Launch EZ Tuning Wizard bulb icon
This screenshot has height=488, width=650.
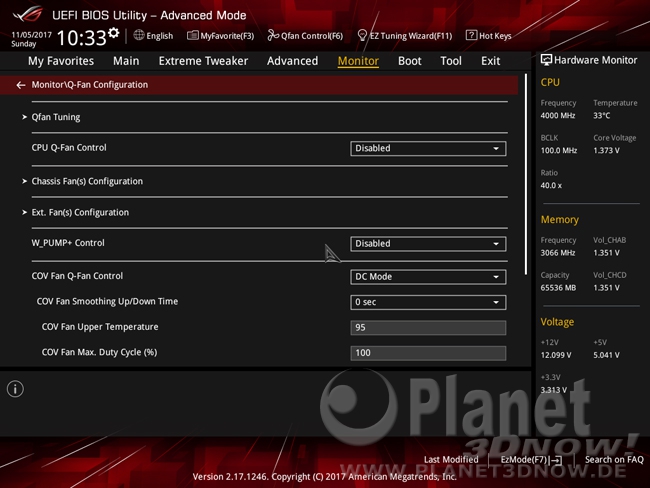click(x=362, y=36)
